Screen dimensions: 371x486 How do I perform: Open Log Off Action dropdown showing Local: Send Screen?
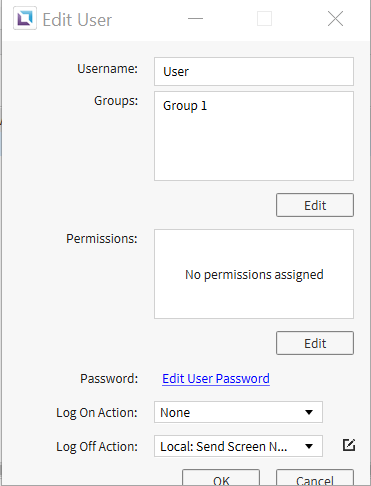point(238,446)
